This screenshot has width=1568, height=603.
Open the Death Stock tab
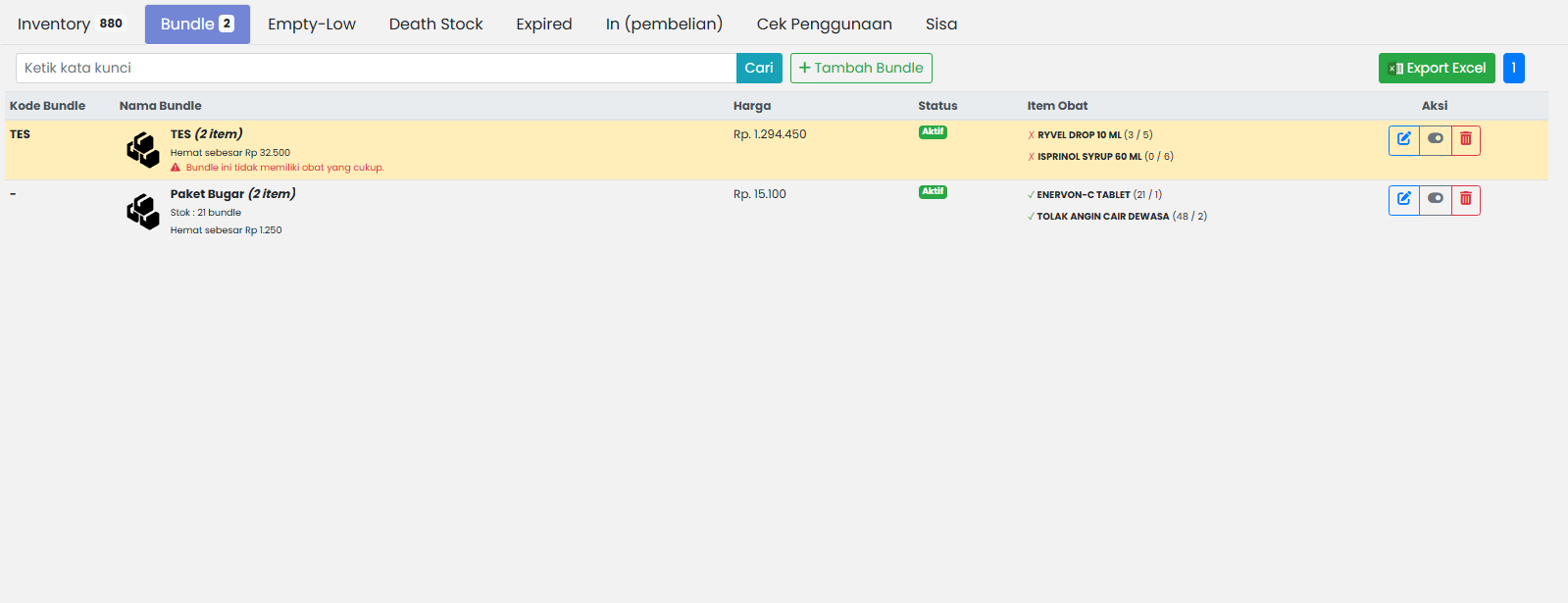[435, 25]
